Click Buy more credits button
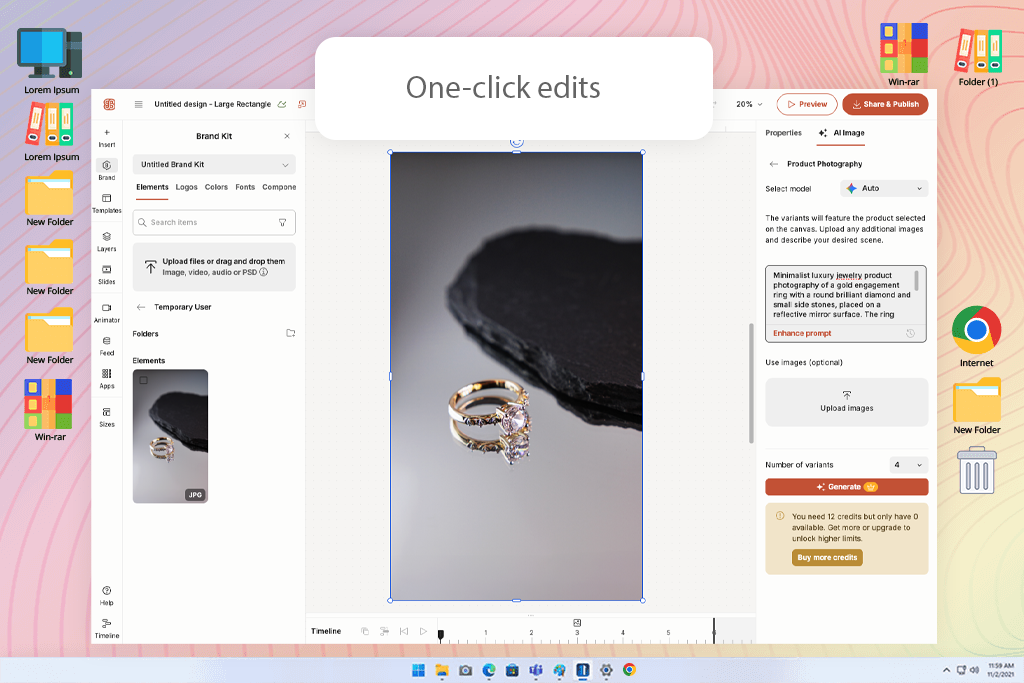This screenshot has width=1024, height=683. (827, 558)
